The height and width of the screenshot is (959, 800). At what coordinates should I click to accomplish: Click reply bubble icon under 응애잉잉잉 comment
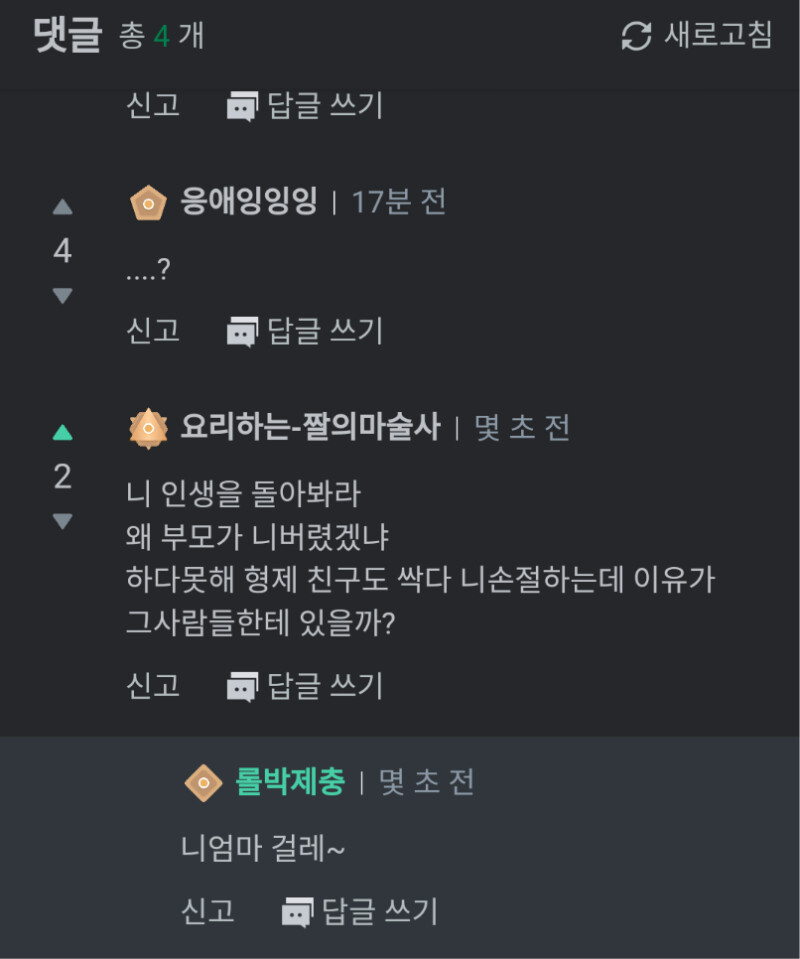pos(242,331)
